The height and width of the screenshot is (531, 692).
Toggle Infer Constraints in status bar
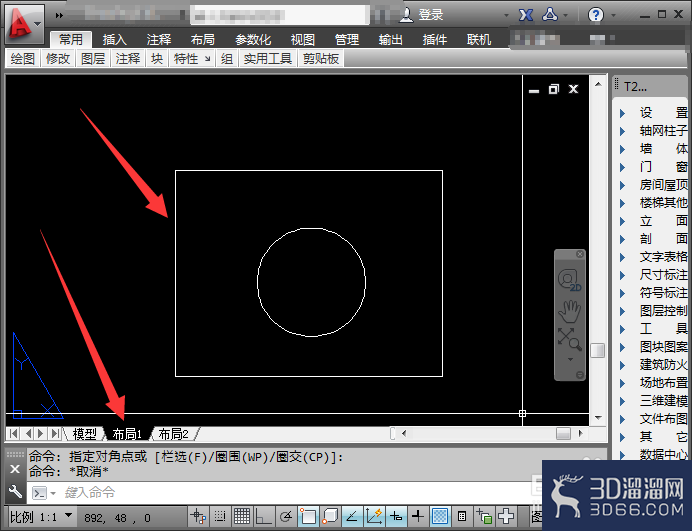198,516
